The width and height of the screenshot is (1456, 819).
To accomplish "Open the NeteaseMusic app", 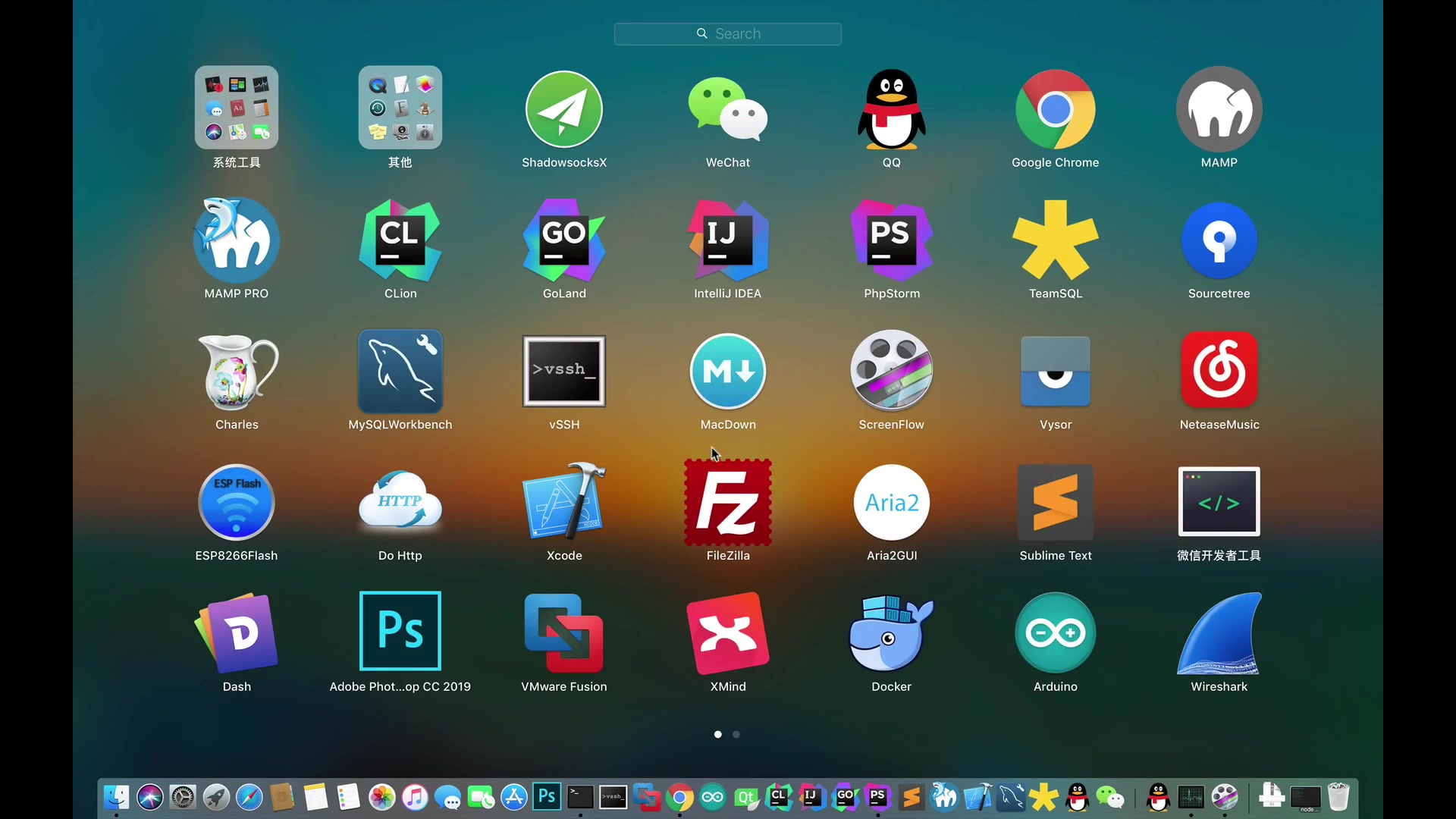I will coord(1219,372).
